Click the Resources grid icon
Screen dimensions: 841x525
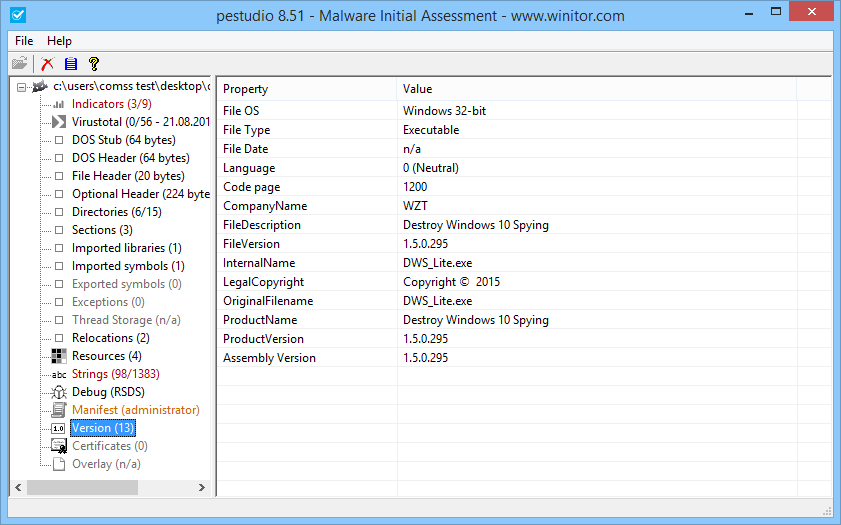coord(59,356)
